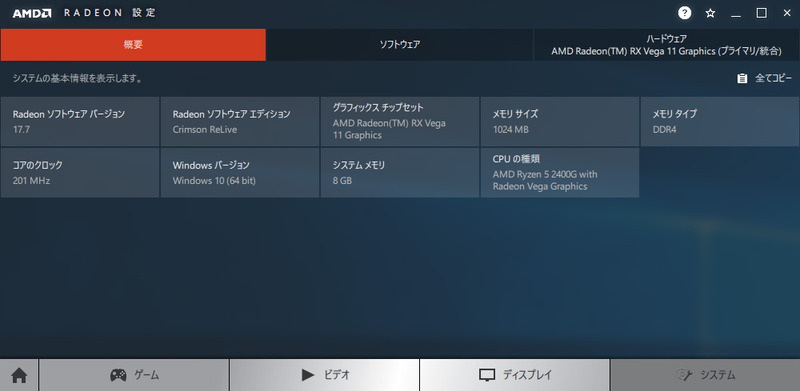Click the play icon for ビデオ
Viewport: 800px width, 391px height.
[308, 375]
